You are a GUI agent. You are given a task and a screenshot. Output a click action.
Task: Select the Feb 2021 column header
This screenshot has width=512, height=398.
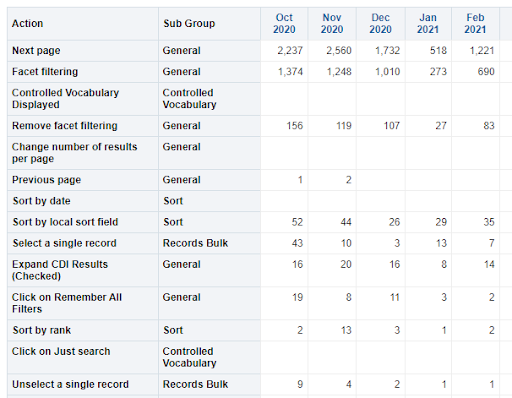[475, 24]
